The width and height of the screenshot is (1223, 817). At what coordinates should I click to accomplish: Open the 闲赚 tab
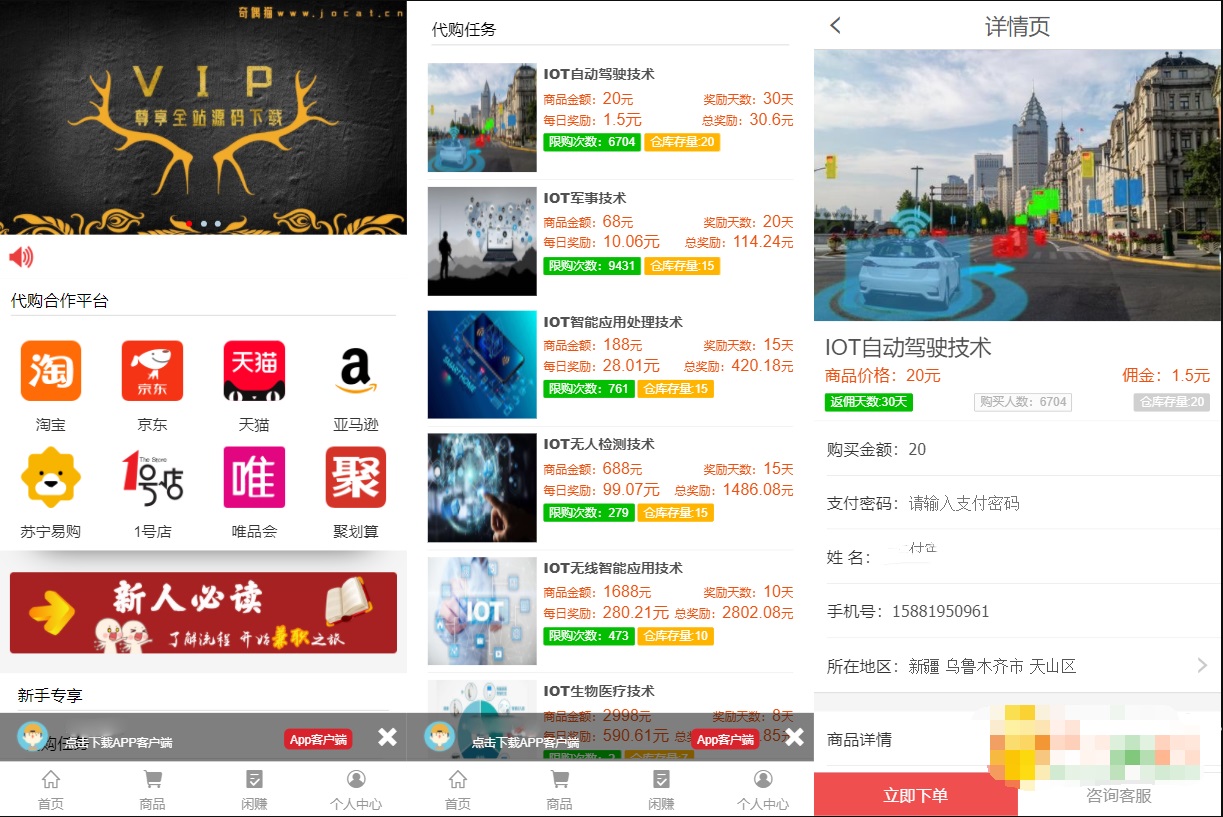[x=253, y=788]
